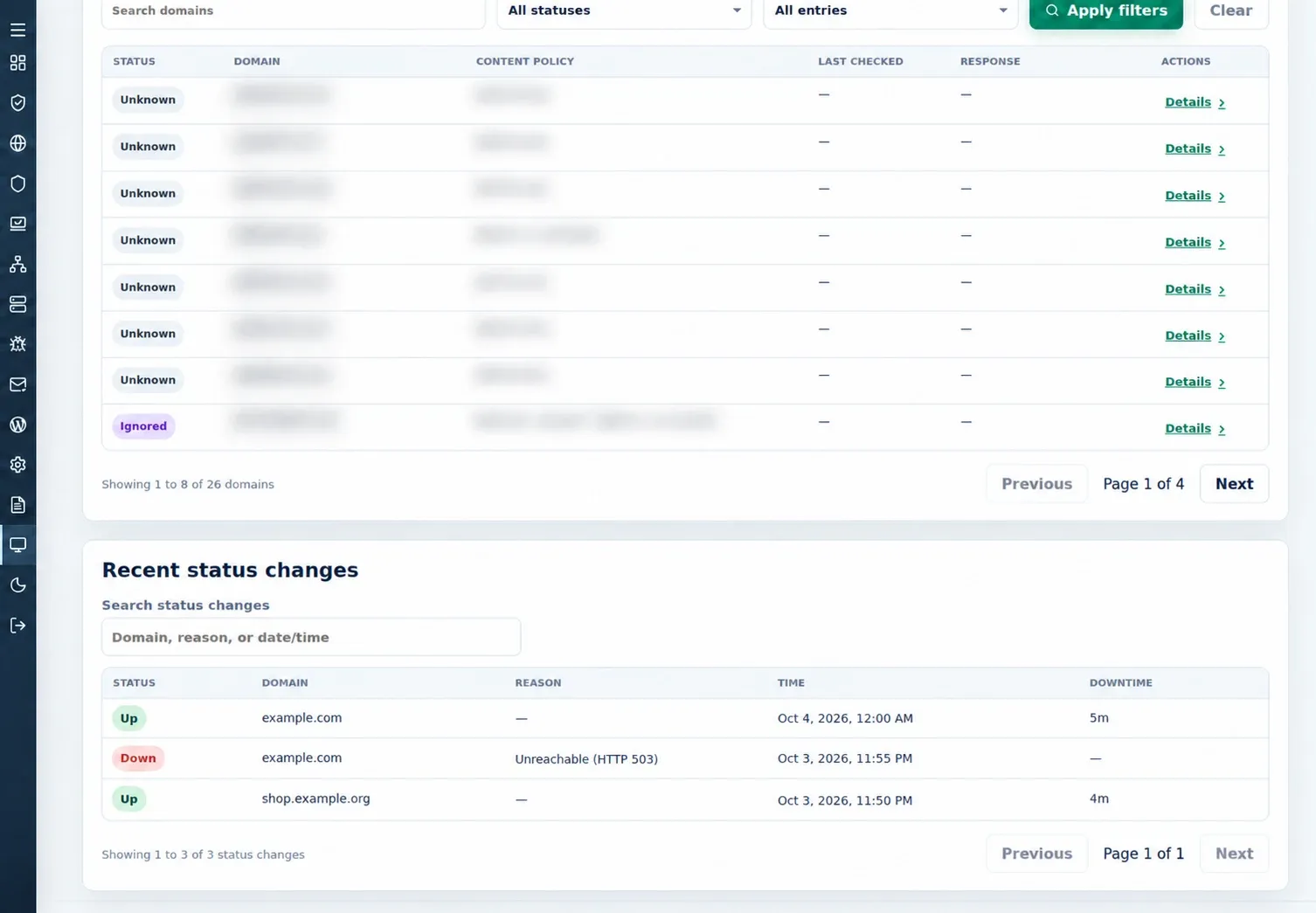Open the dashboard grid icon in sidebar
The width and height of the screenshot is (1316, 913).
(x=17, y=63)
